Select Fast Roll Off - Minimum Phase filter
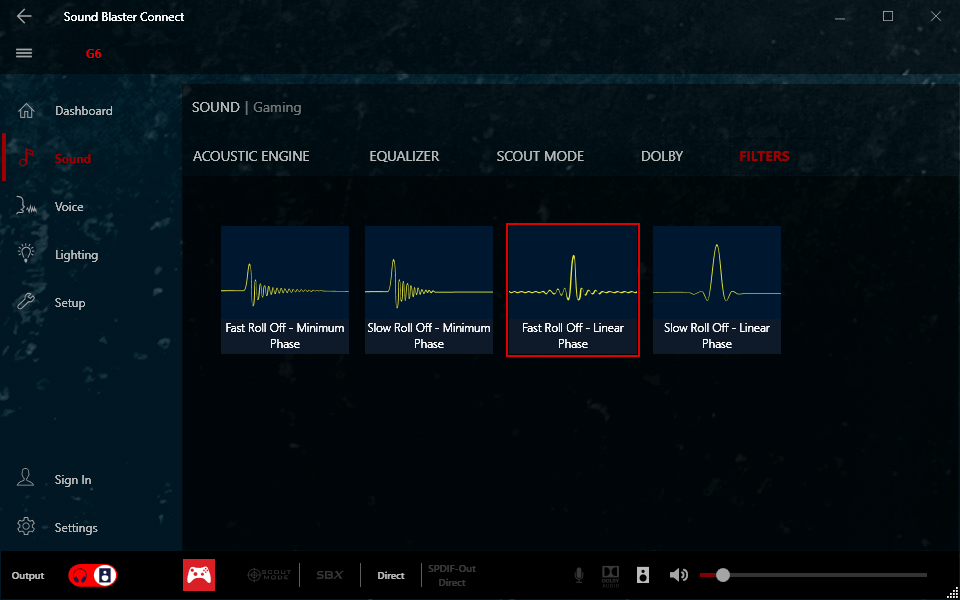Screen dimensions: 960x600 (285, 290)
